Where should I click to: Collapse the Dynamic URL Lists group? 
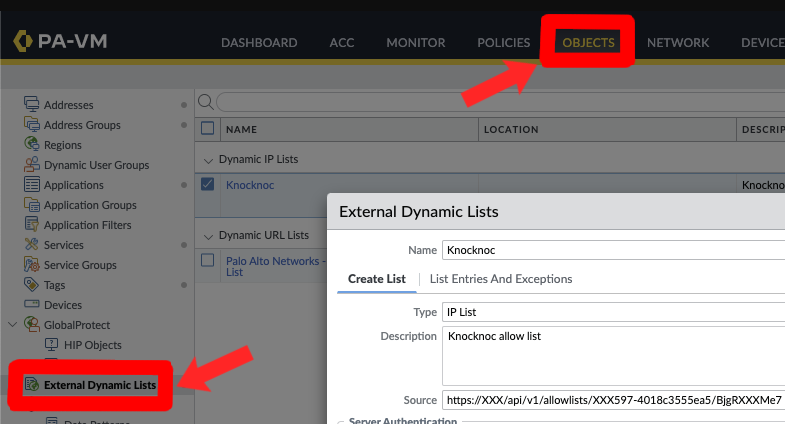point(208,236)
